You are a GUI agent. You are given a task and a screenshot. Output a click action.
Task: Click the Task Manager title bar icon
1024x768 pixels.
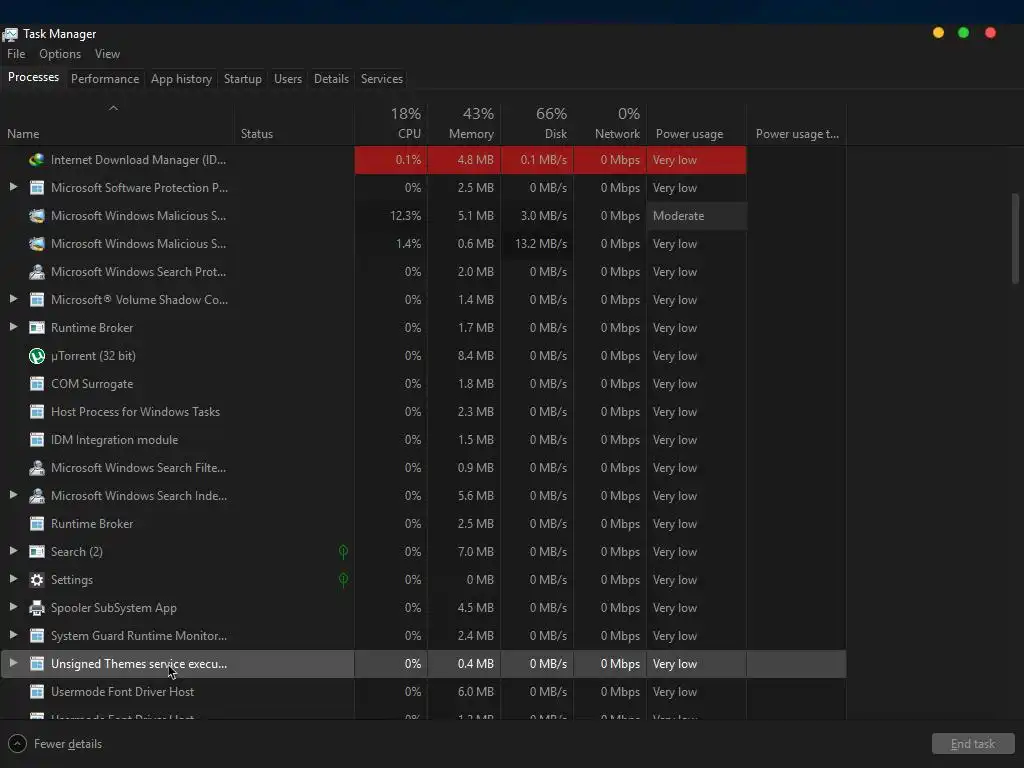(10, 34)
